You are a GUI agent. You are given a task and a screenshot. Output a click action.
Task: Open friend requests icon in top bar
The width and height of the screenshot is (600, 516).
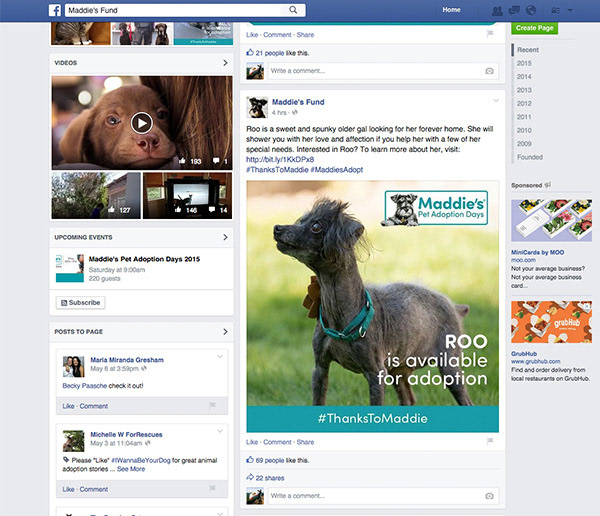pos(497,11)
